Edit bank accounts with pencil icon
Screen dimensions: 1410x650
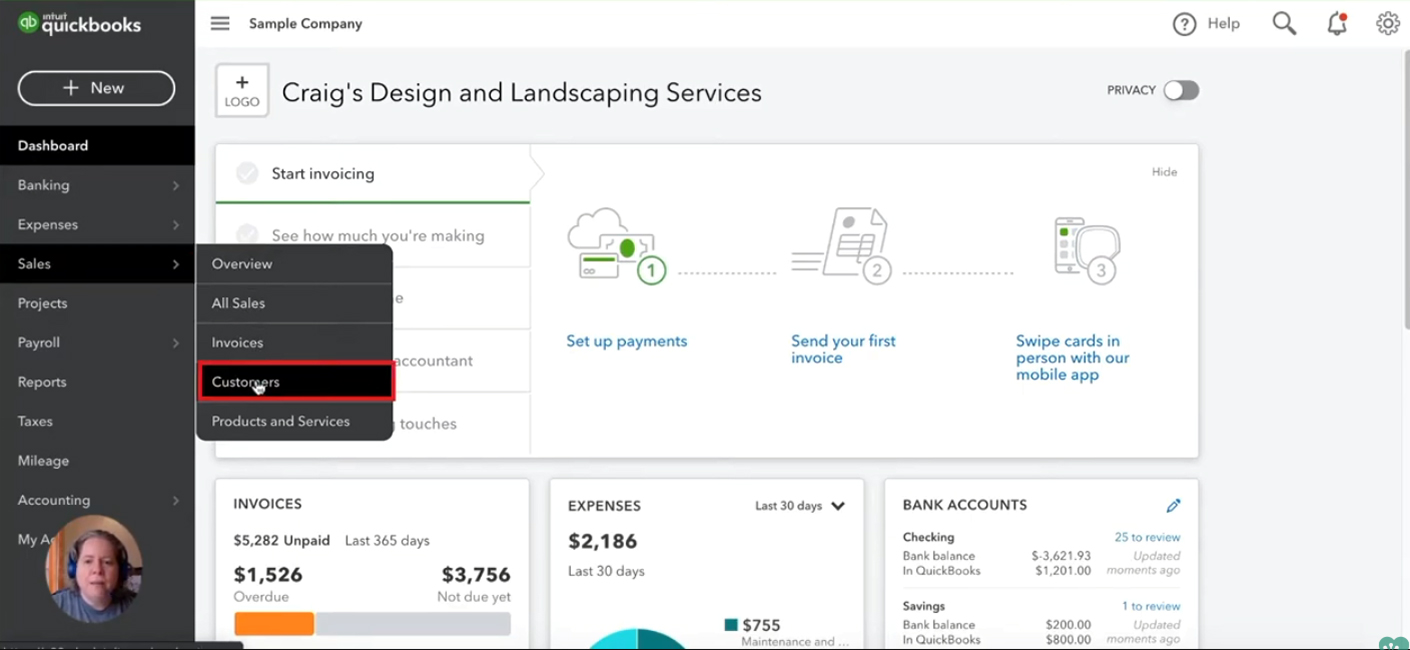pos(1173,506)
